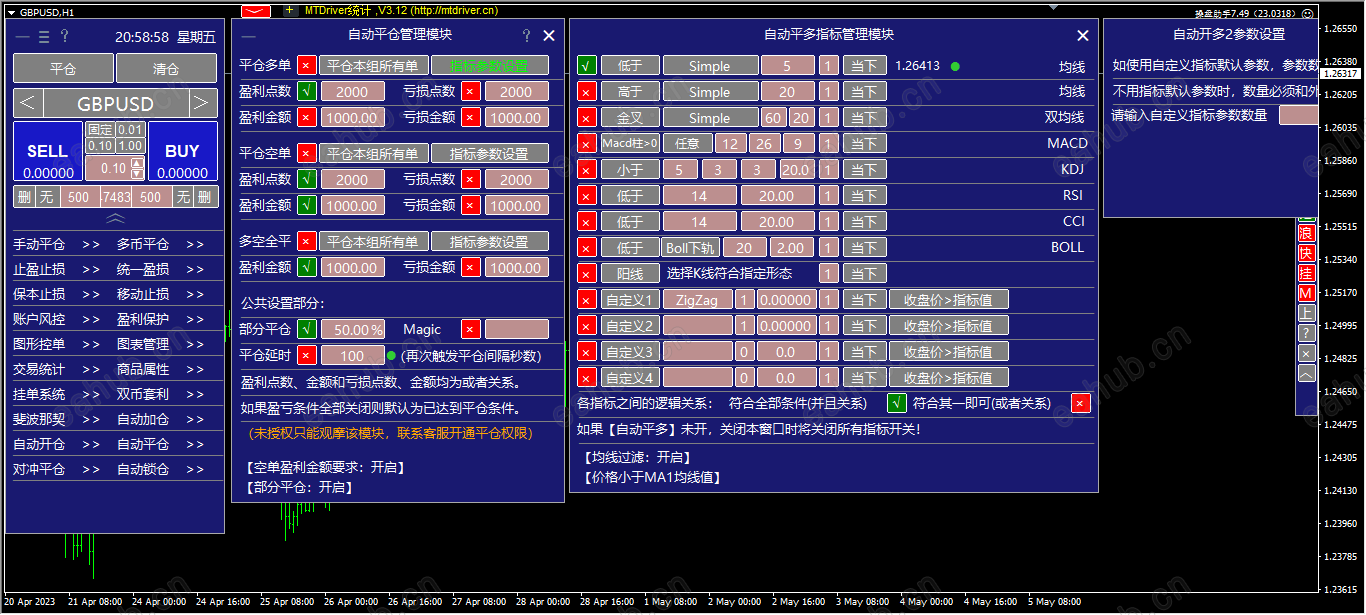This screenshot has width=1366, height=615.
Task: Click the Magic number input field
Action: click(x=517, y=330)
